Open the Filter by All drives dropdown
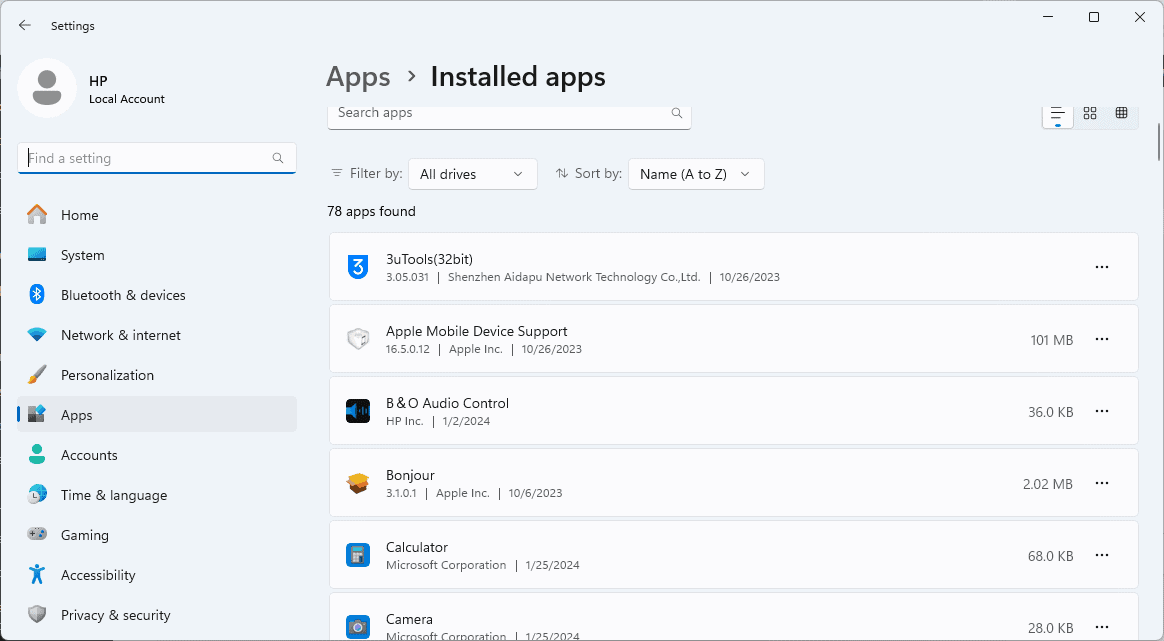The height and width of the screenshot is (641, 1164). pos(473,174)
